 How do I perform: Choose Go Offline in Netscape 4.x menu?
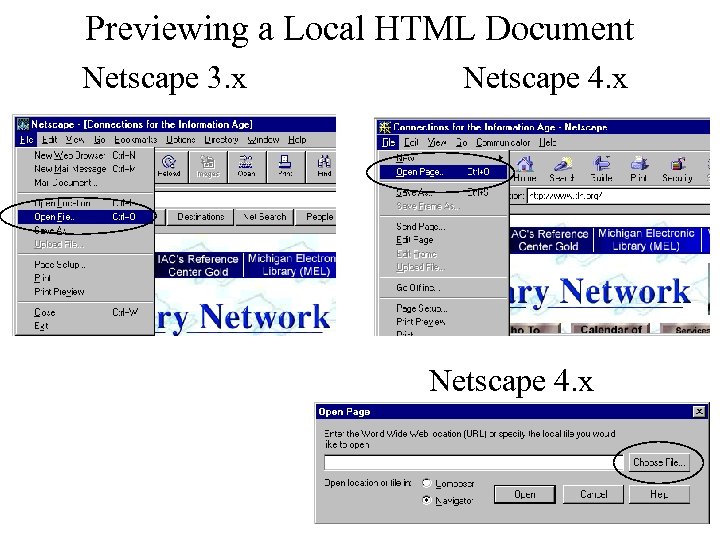[444, 287]
